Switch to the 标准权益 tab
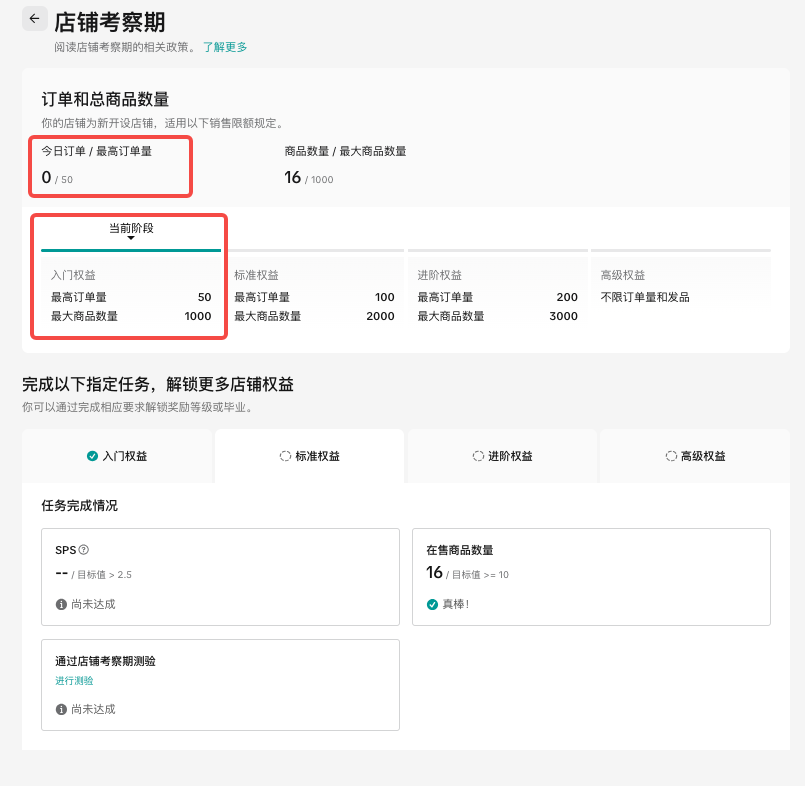Viewport: 805px width, 786px height. click(308, 455)
